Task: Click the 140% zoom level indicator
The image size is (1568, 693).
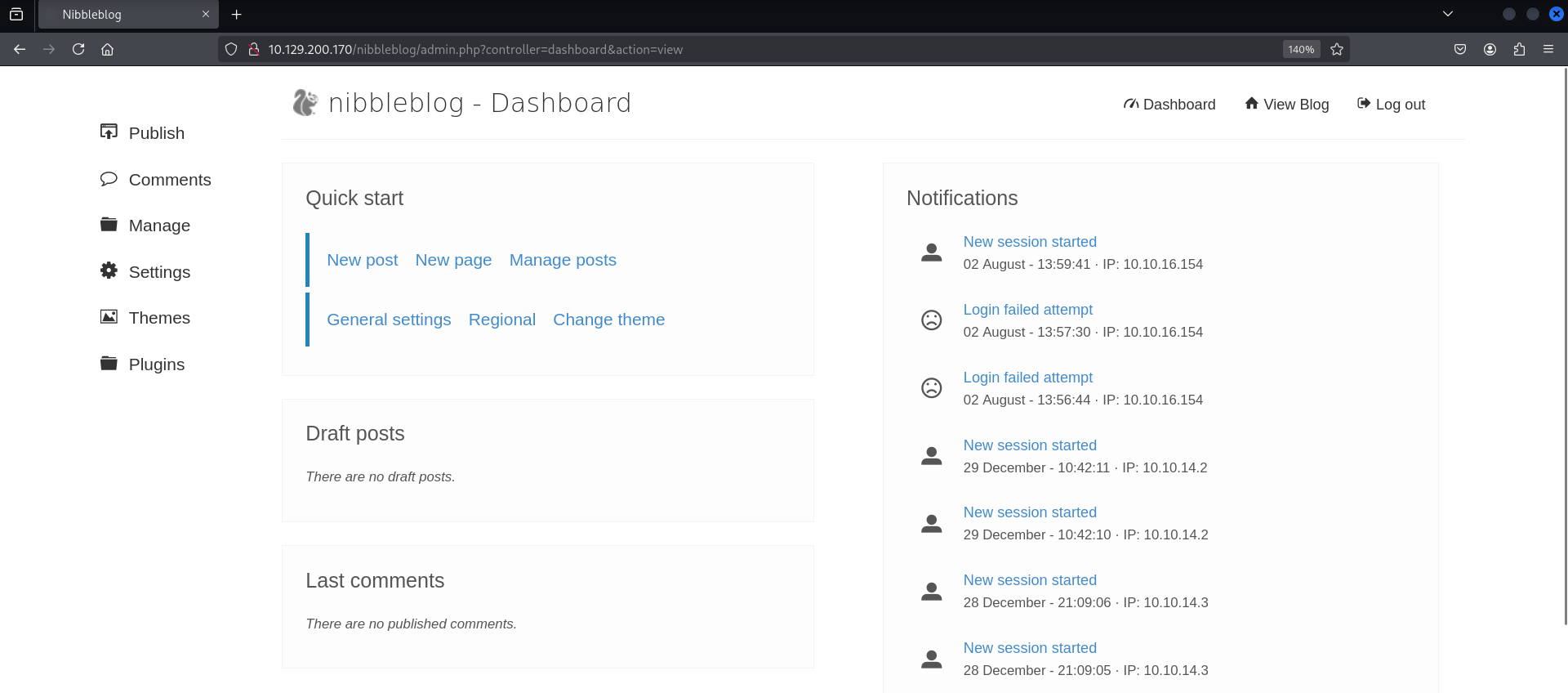Action: pyautogui.click(x=1301, y=49)
